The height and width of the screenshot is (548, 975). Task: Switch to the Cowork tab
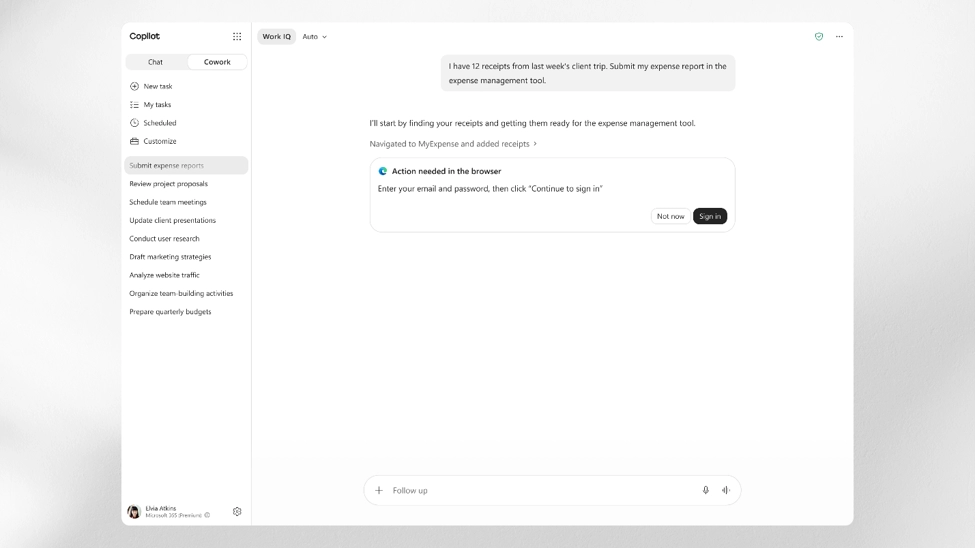pyautogui.click(x=217, y=62)
